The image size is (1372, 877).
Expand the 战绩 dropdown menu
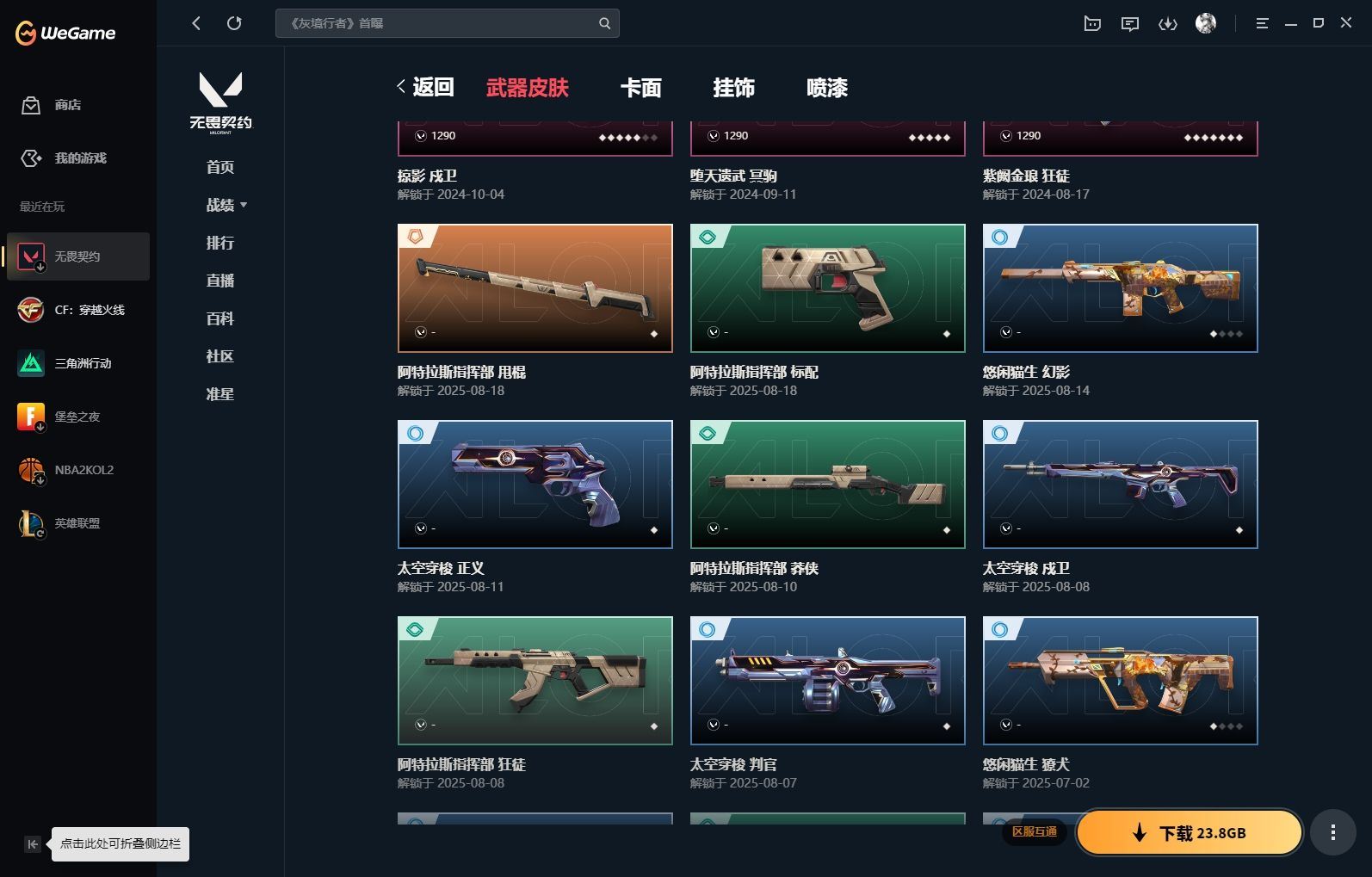[226, 205]
